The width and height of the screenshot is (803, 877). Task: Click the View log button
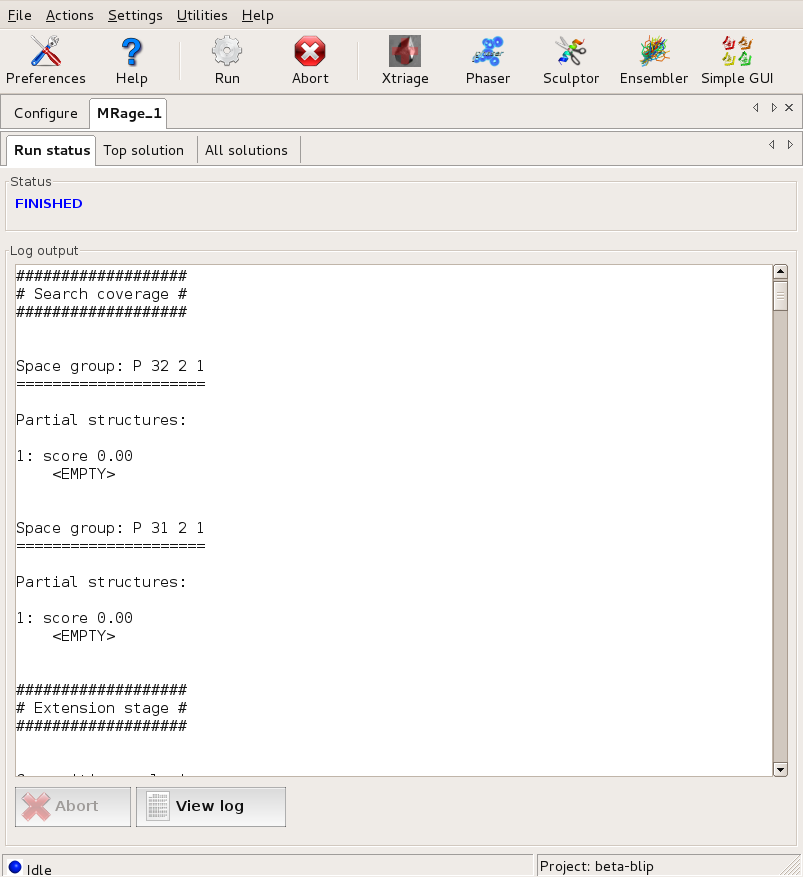[210, 806]
